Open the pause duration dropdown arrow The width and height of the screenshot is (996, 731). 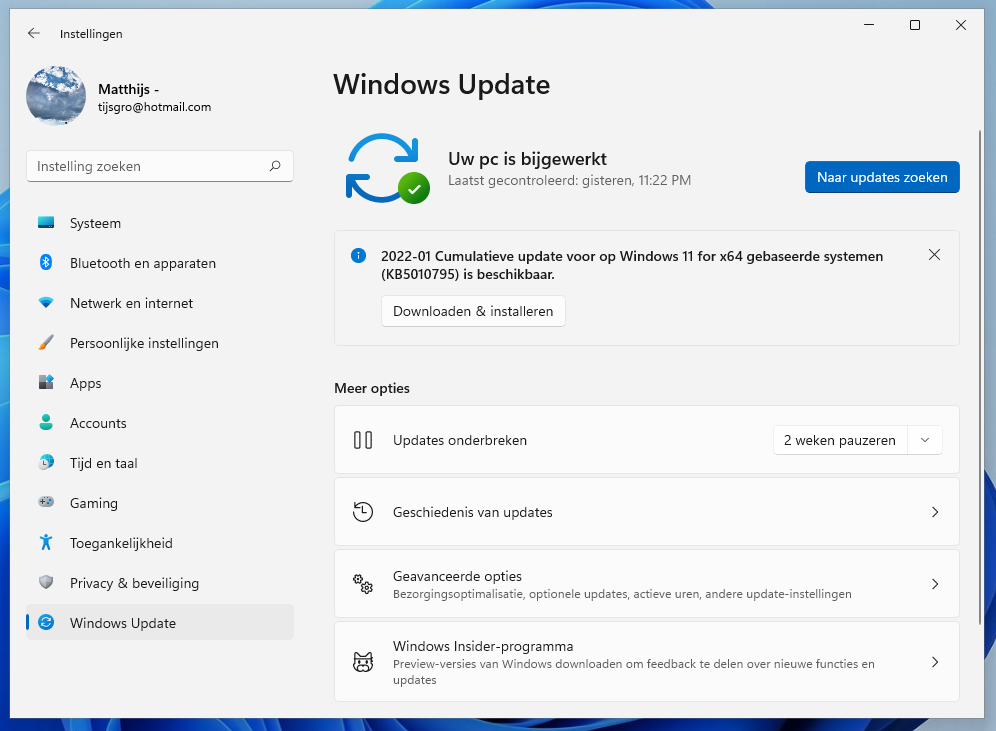click(925, 440)
